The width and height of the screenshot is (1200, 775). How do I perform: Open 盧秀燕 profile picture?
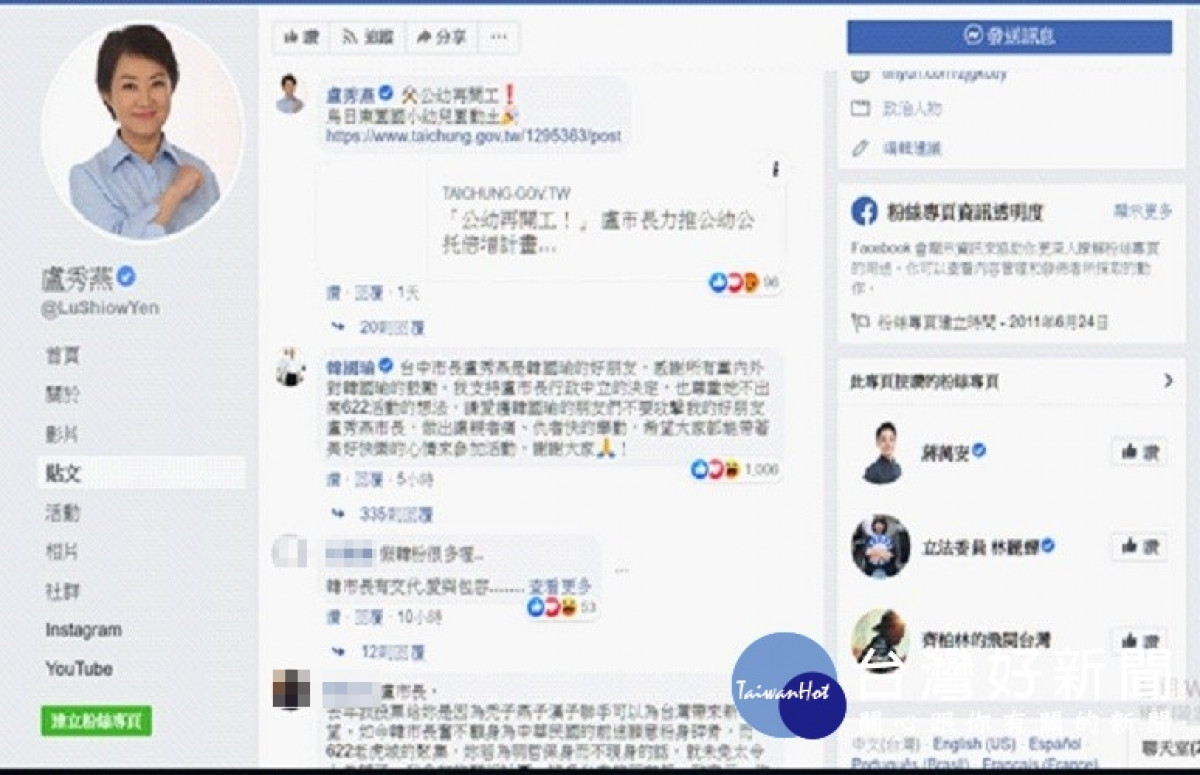142,131
